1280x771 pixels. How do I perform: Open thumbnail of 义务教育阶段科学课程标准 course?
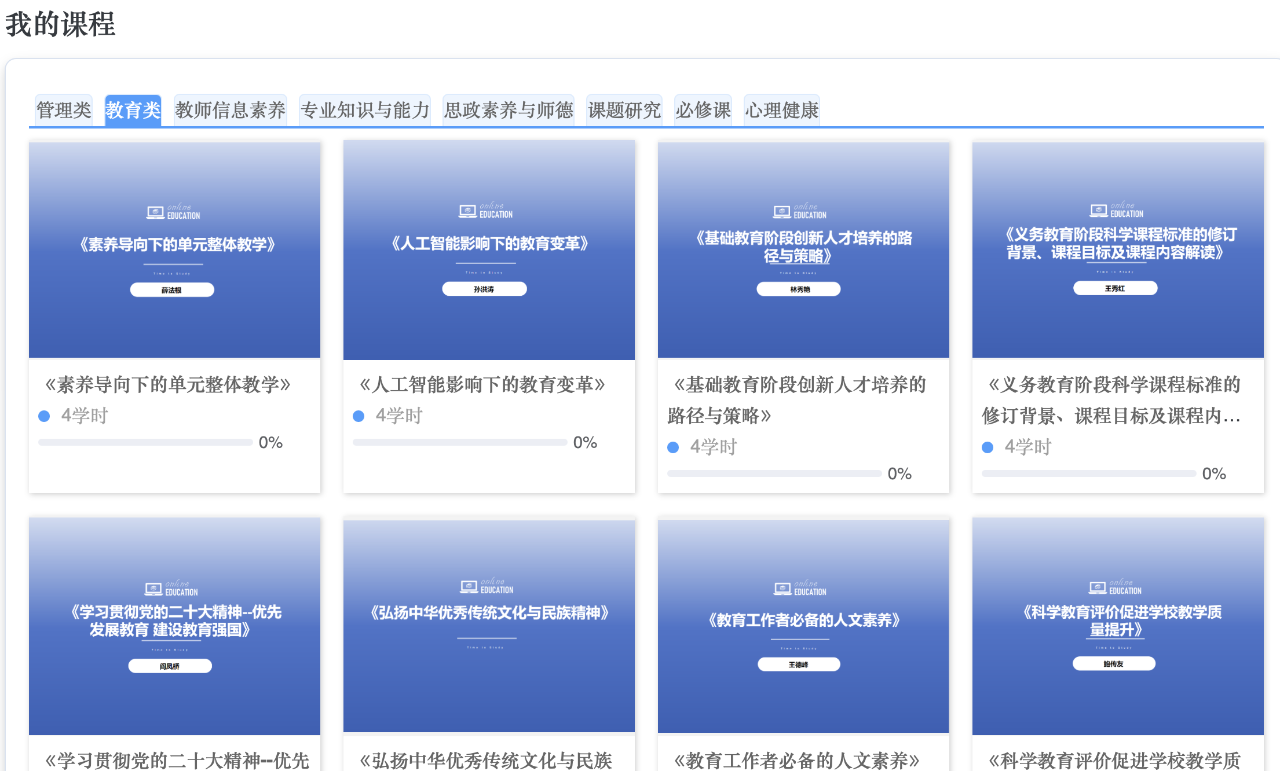[x=1118, y=250]
